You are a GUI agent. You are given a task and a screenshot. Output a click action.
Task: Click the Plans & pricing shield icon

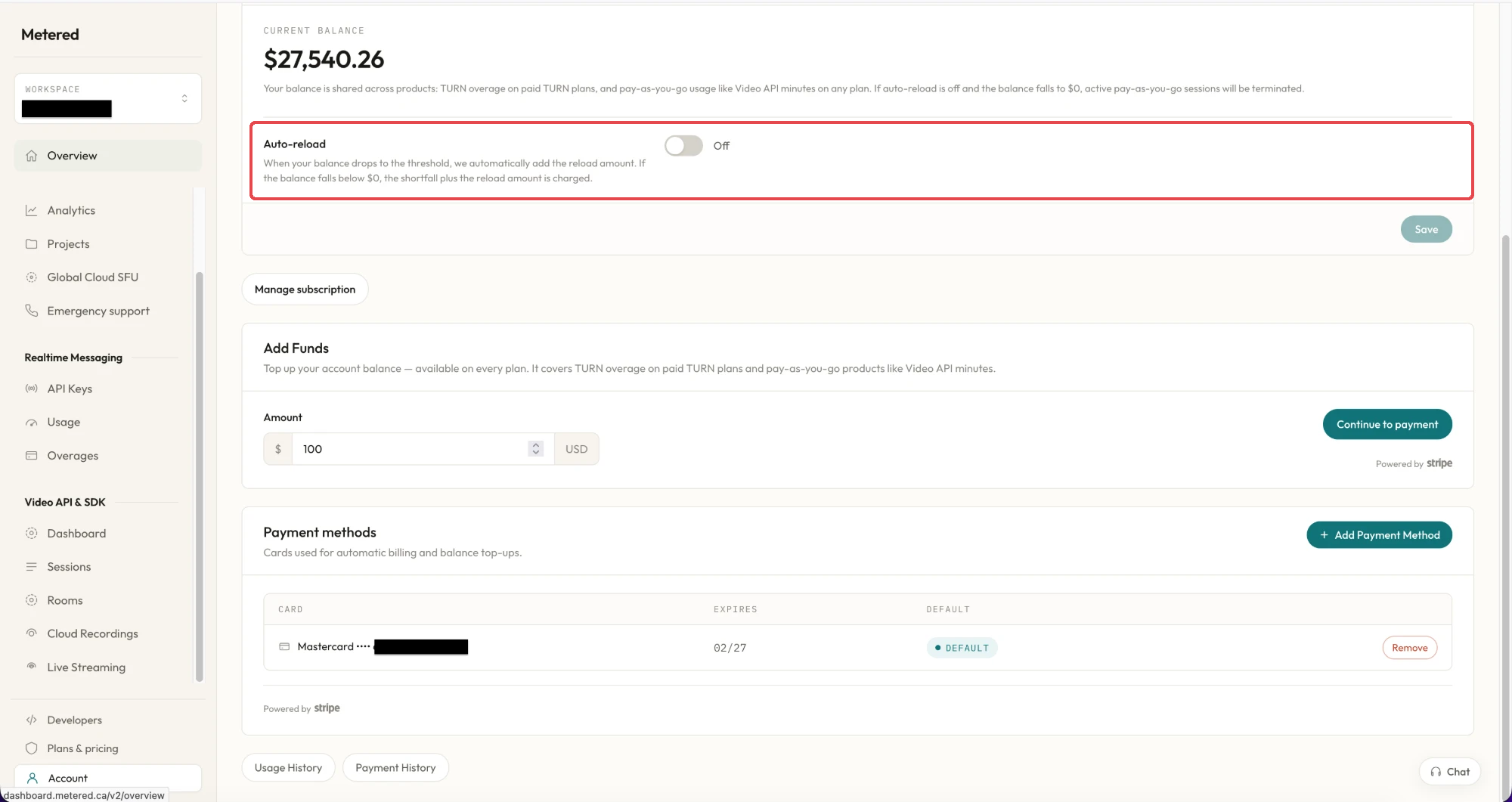(x=31, y=748)
